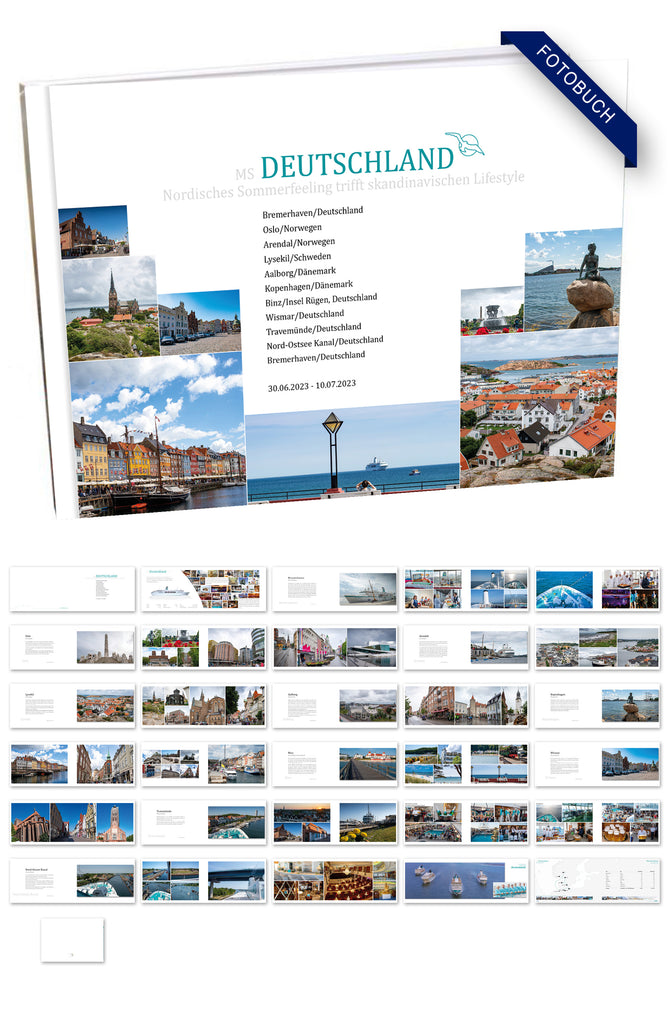Open the Lysekil red rooftops spread thumbnail
669x1024 pixels.
[x=73, y=705]
